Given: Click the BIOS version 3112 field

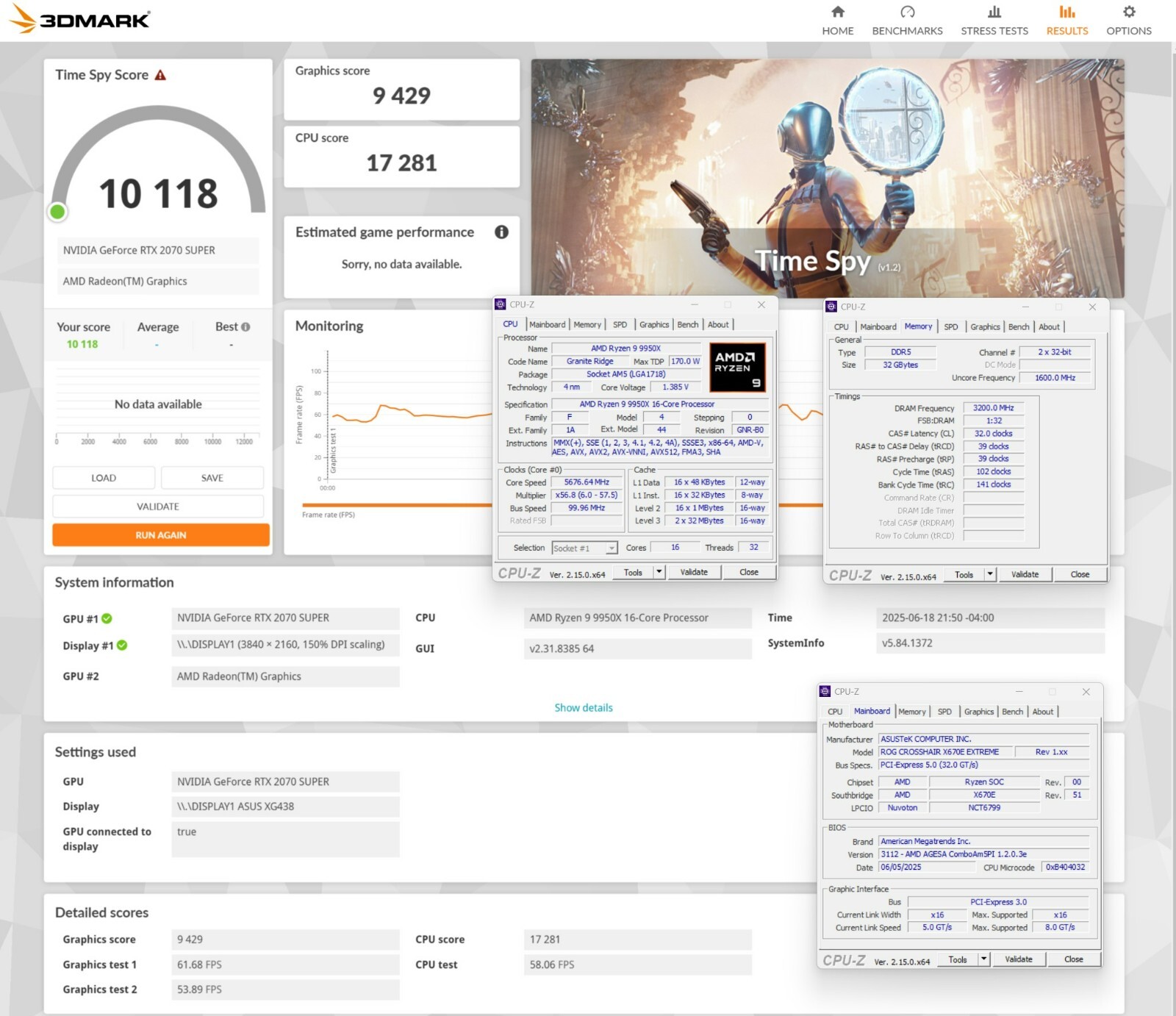Looking at the screenshot, I should pyautogui.click(x=983, y=854).
